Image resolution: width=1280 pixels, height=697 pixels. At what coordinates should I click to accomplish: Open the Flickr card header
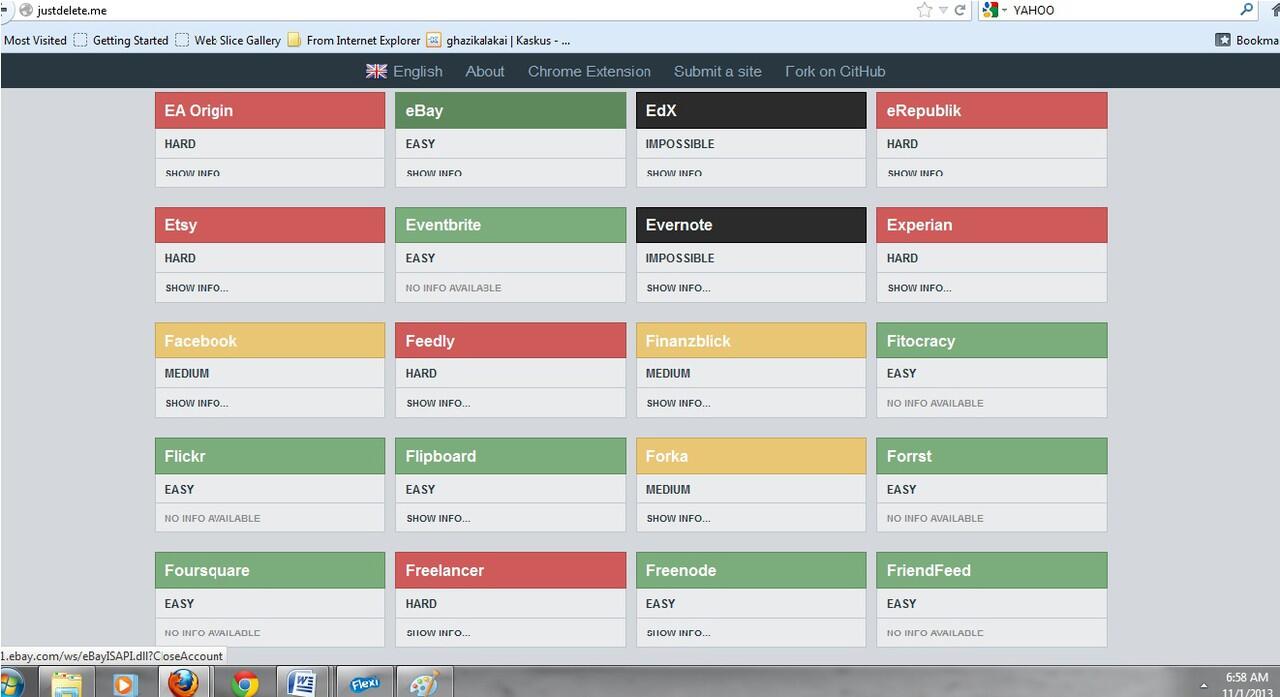tap(270, 455)
